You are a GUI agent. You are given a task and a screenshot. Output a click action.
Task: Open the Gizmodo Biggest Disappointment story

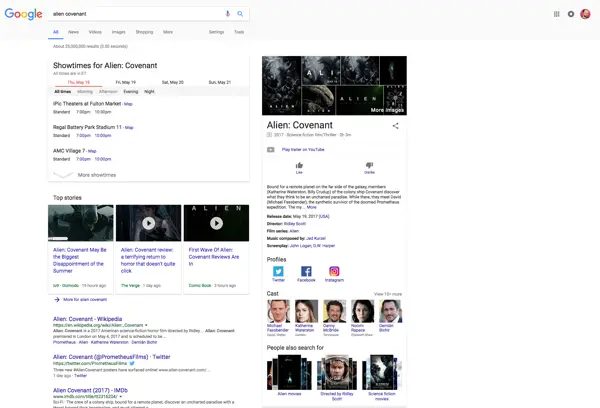[x=80, y=260]
